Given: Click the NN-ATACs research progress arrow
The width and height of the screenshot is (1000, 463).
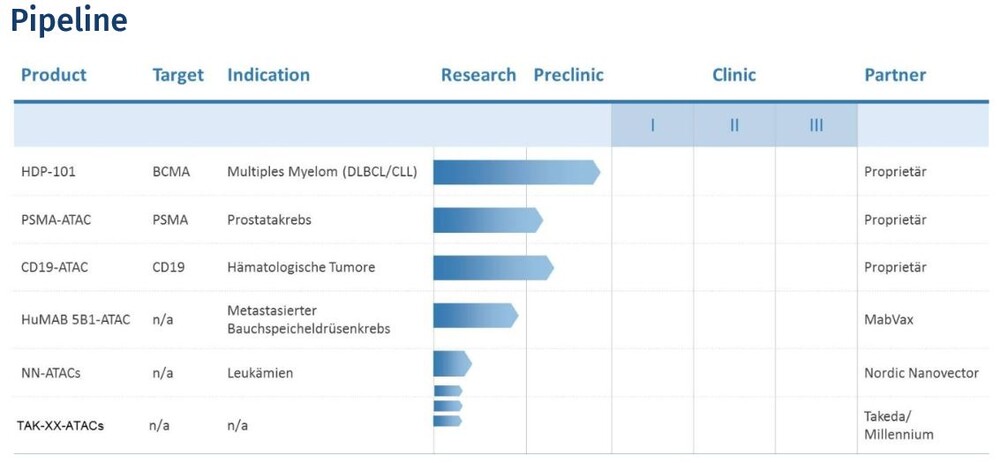Looking at the screenshot, I should coord(452,364).
